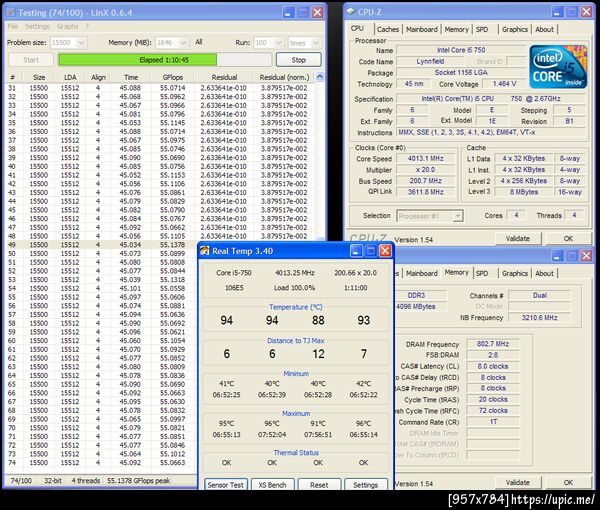Image resolution: width=600 pixels, height=510 pixels.
Task: Click OK in the lower CPU-Z window
Action: [568, 482]
